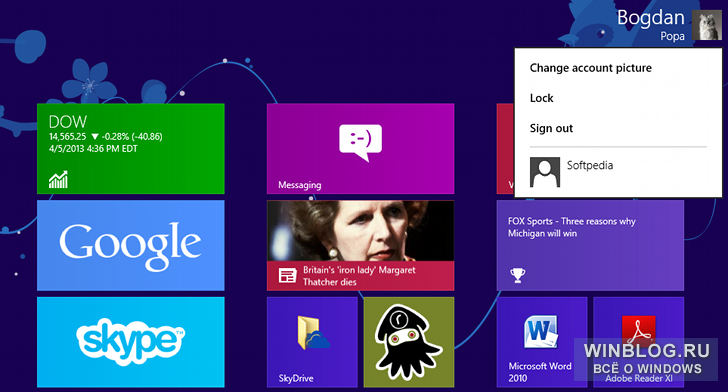
Task: Click the Finance chart icon on DOW tile
Action: 58,179
